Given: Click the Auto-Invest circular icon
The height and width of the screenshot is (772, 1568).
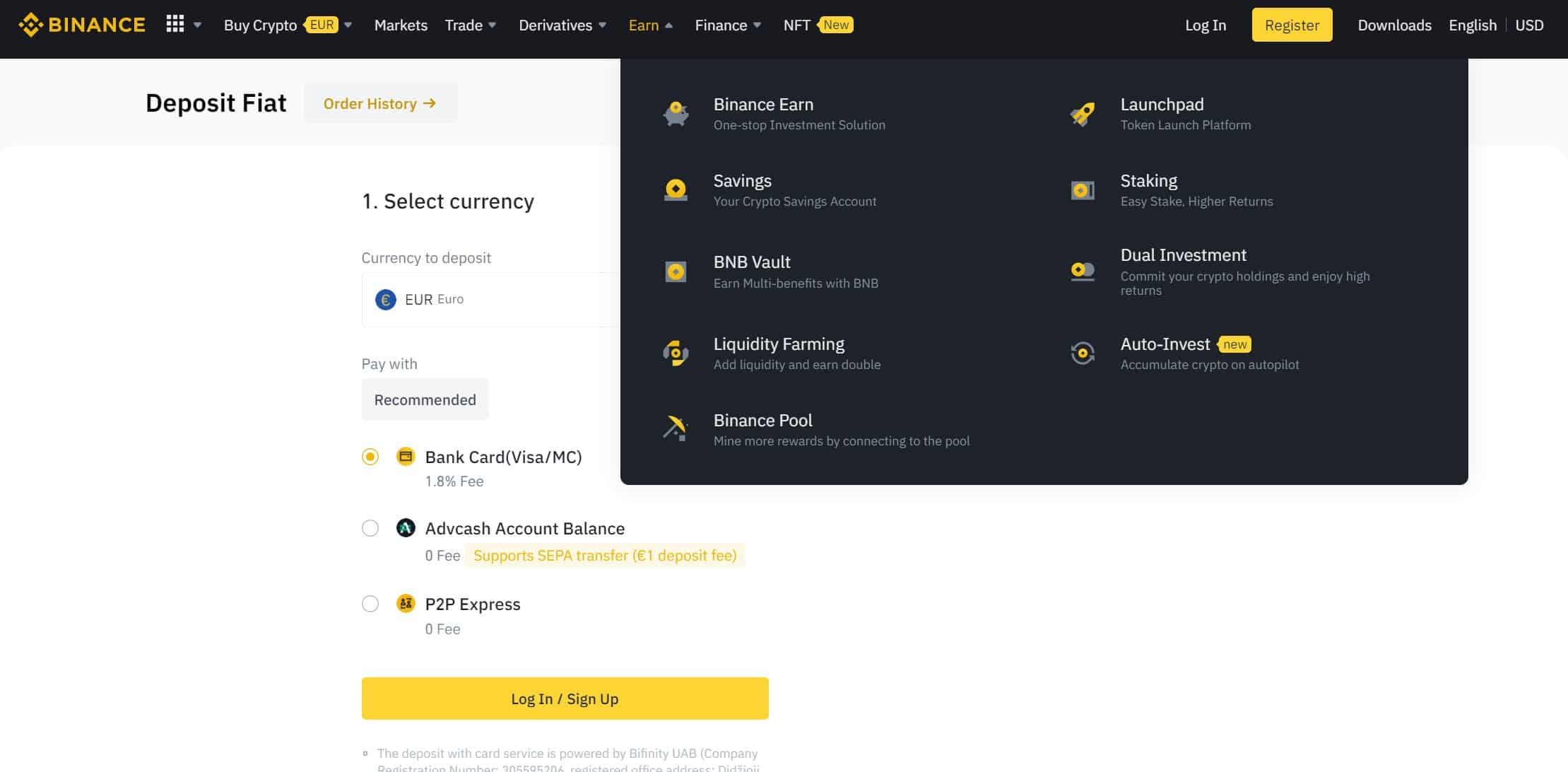Looking at the screenshot, I should [x=1083, y=353].
